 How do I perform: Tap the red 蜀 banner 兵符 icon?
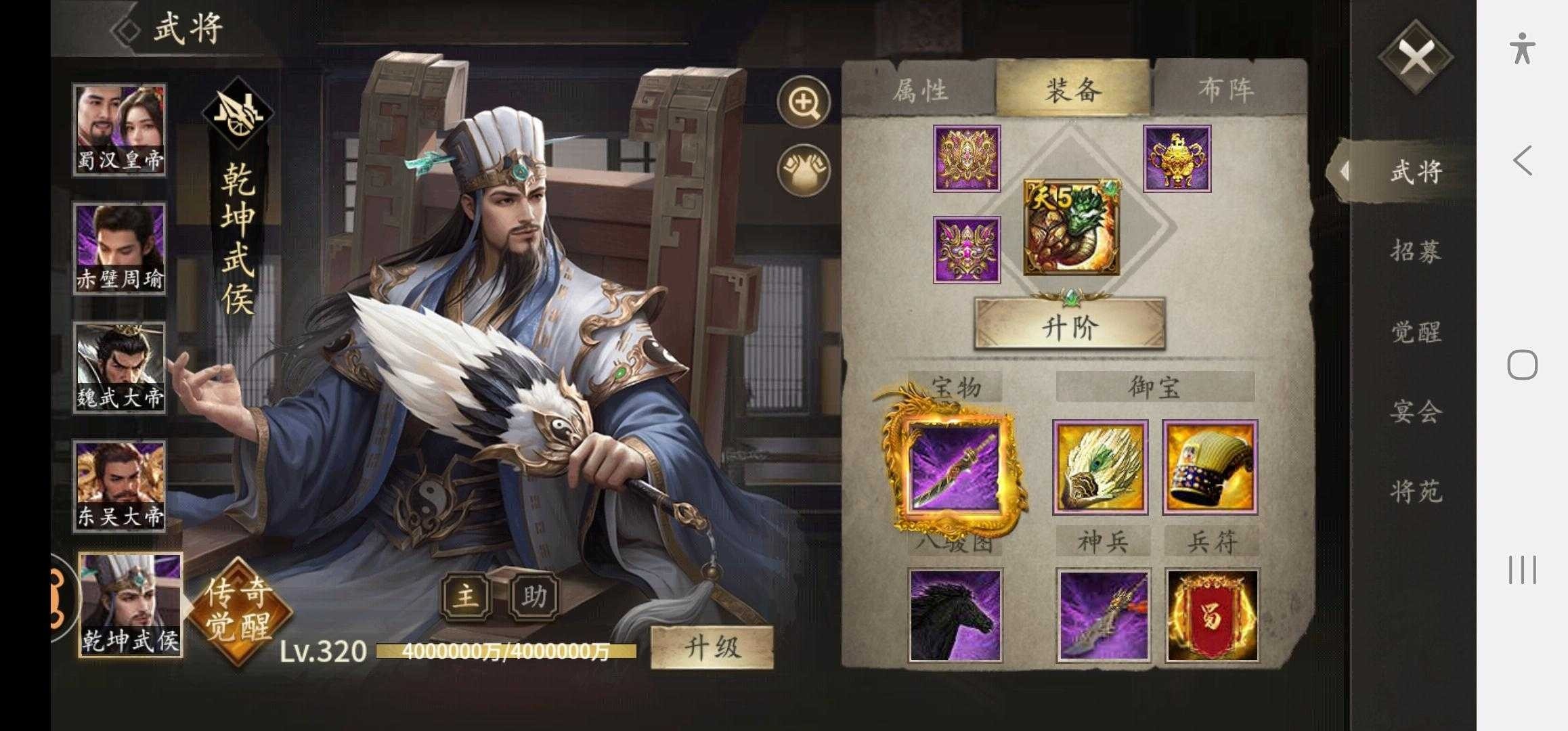(1212, 615)
